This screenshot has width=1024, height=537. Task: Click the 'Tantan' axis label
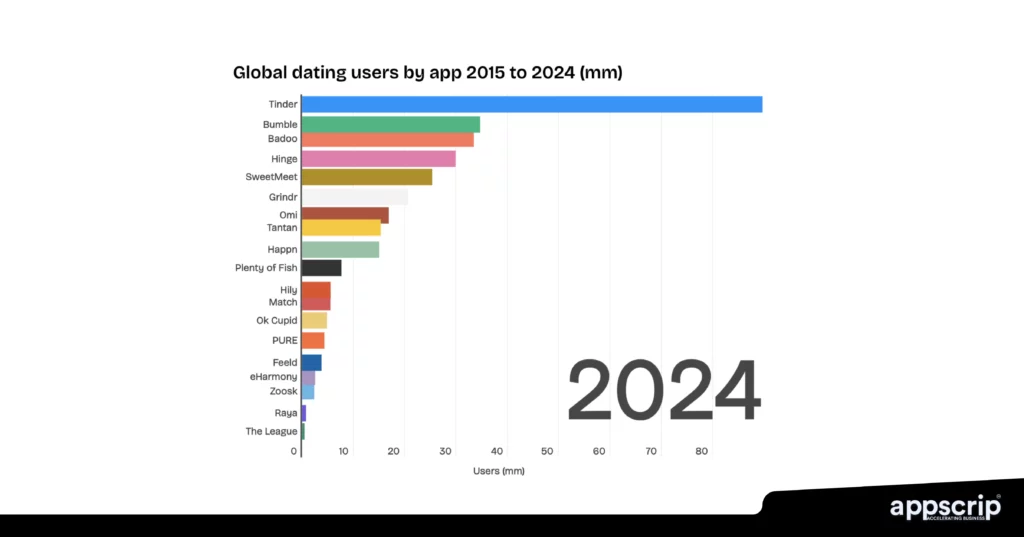[281, 228]
